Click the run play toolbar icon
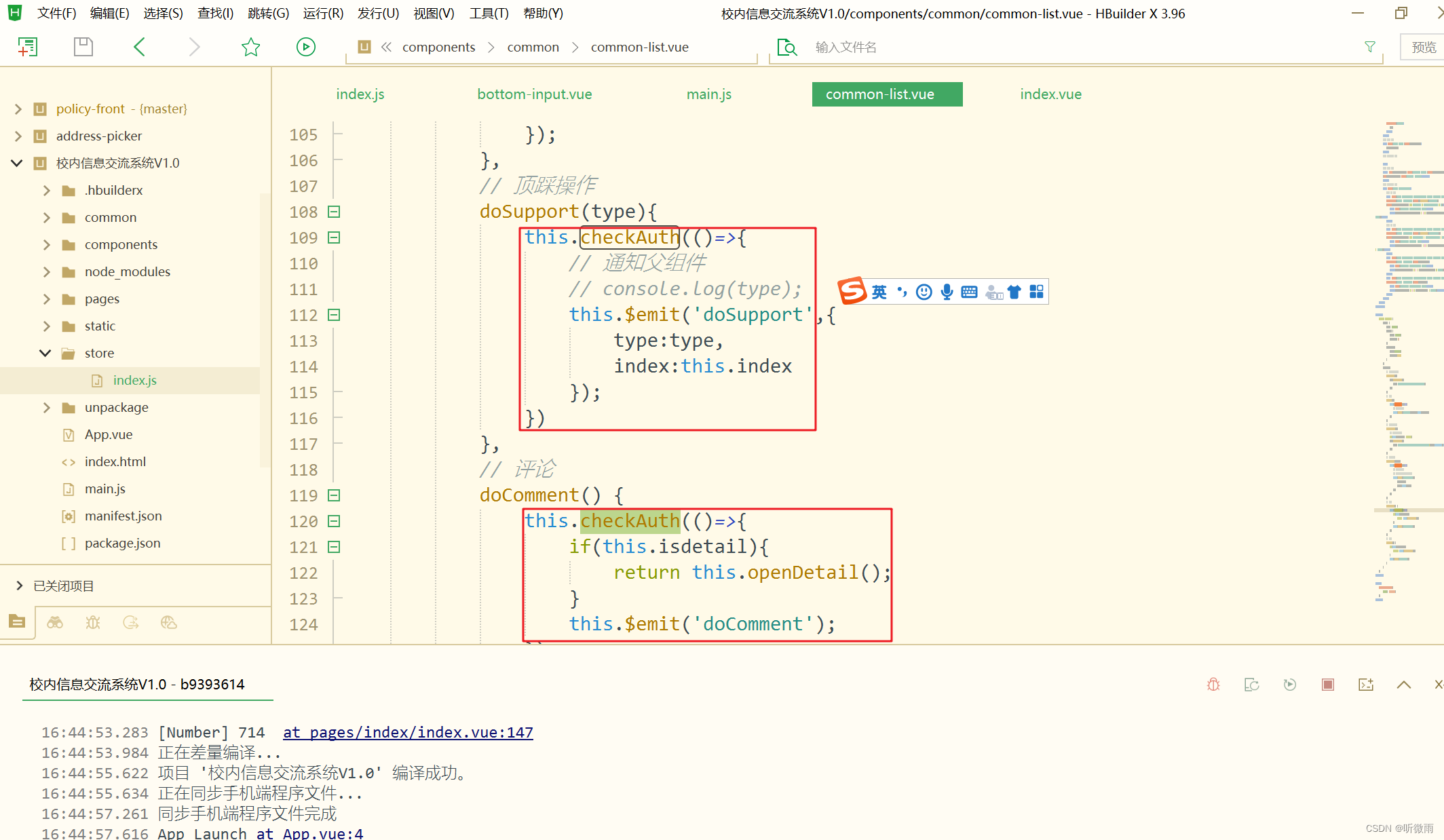 (x=306, y=47)
